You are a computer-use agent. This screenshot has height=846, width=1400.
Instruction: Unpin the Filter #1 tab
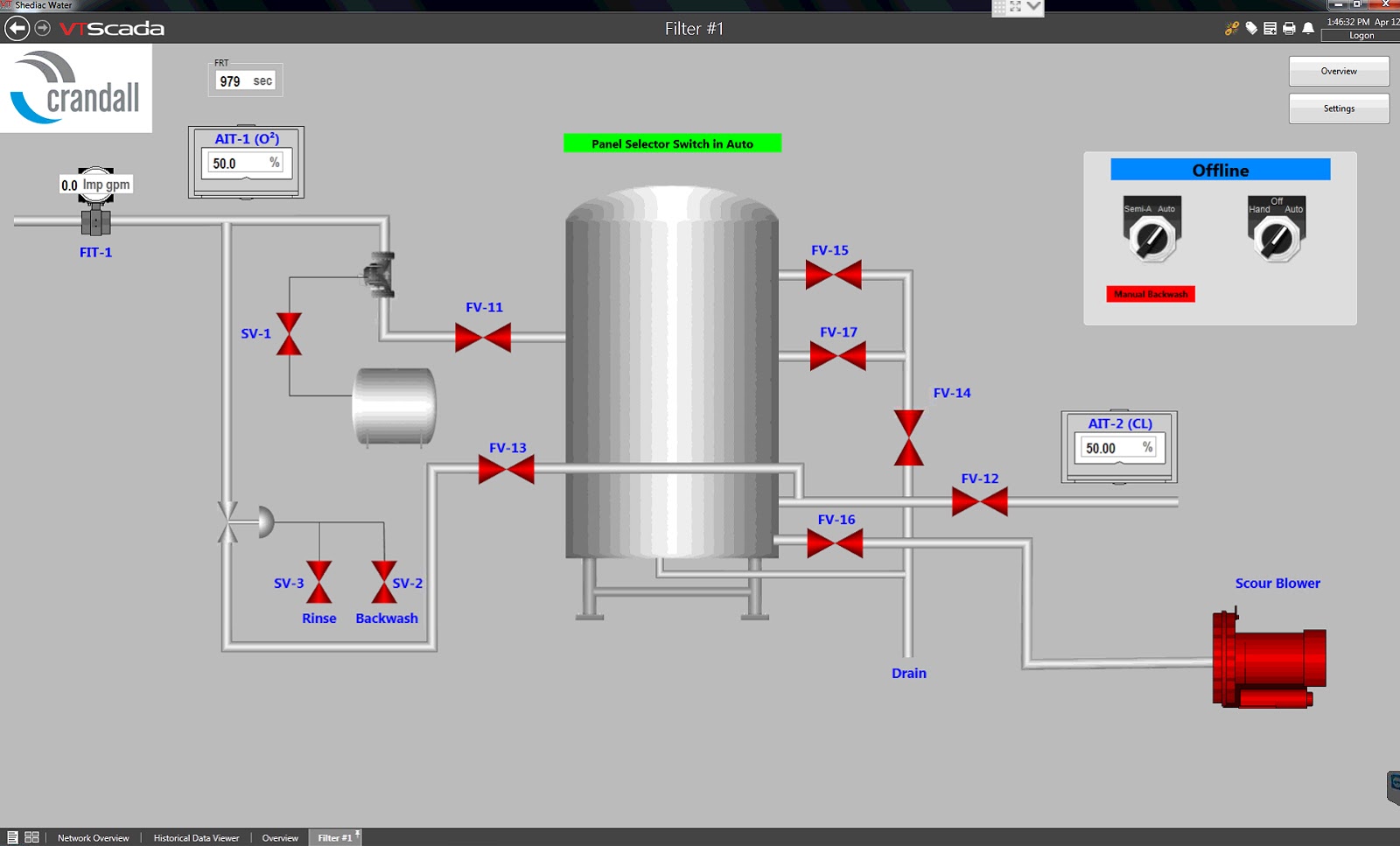point(355,832)
